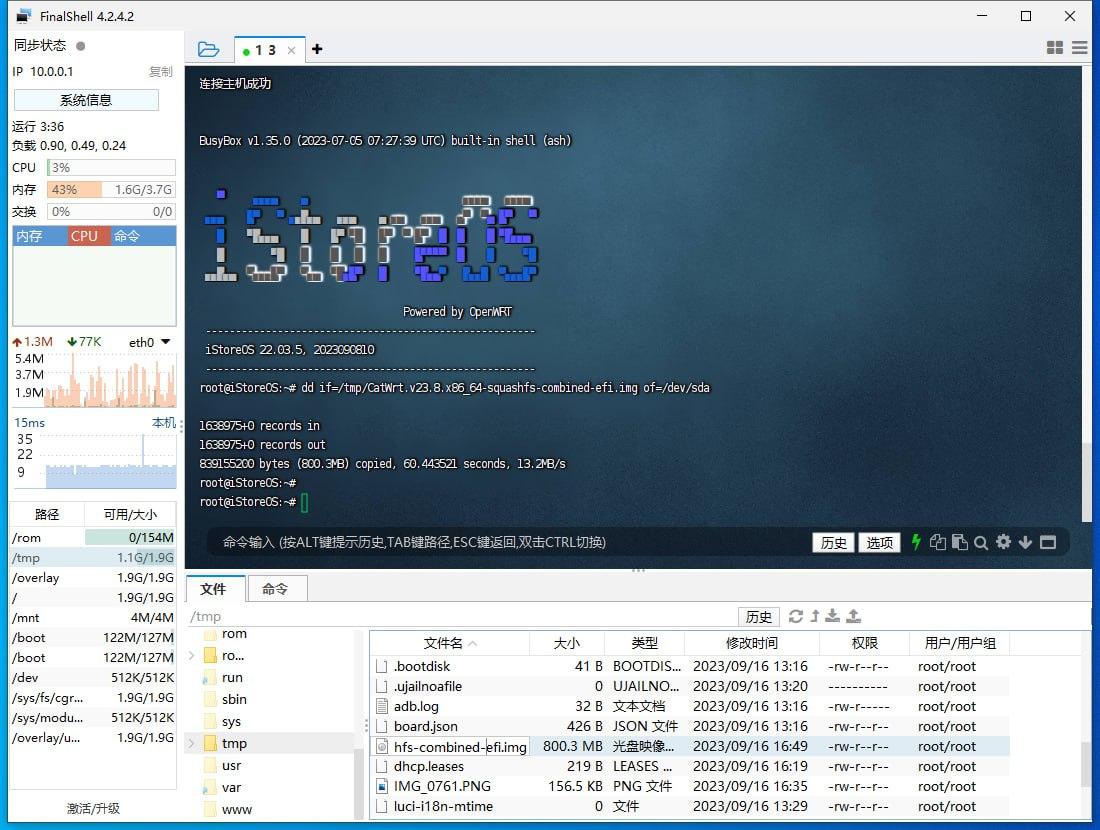1100x830 pixels.
Task: Sort files by 修改时间 modified column
Action: [x=751, y=643]
